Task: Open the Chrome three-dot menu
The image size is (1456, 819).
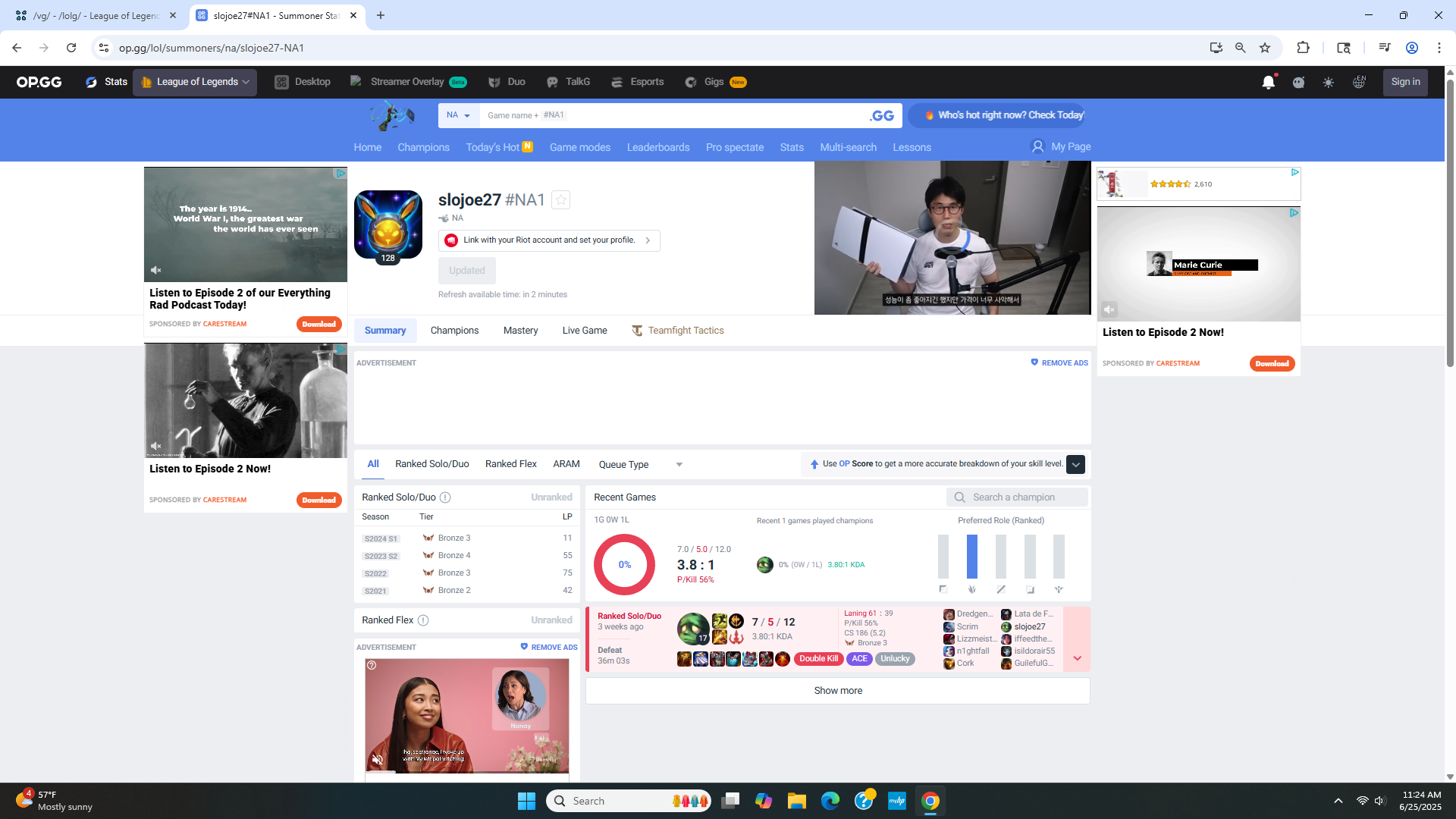Action: click(x=1439, y=48)
